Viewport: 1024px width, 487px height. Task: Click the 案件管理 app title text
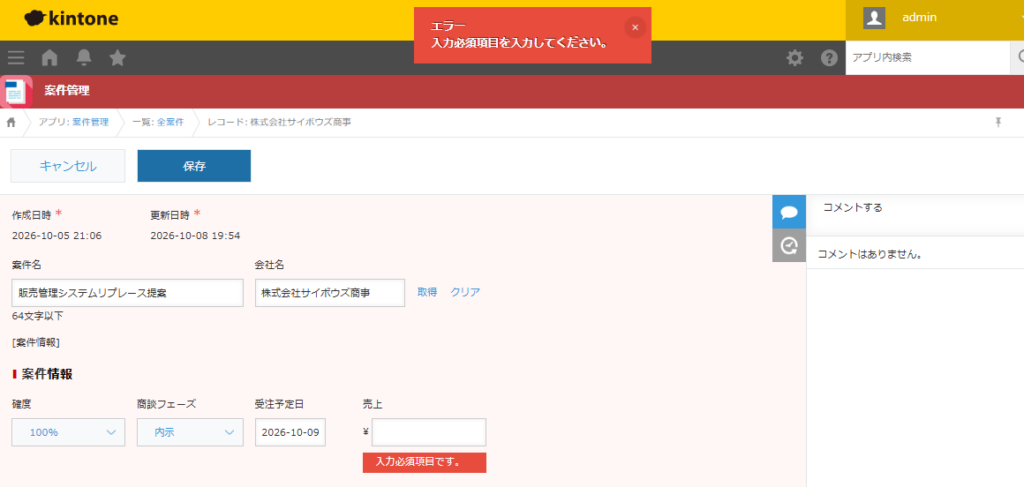coord(67,91)
